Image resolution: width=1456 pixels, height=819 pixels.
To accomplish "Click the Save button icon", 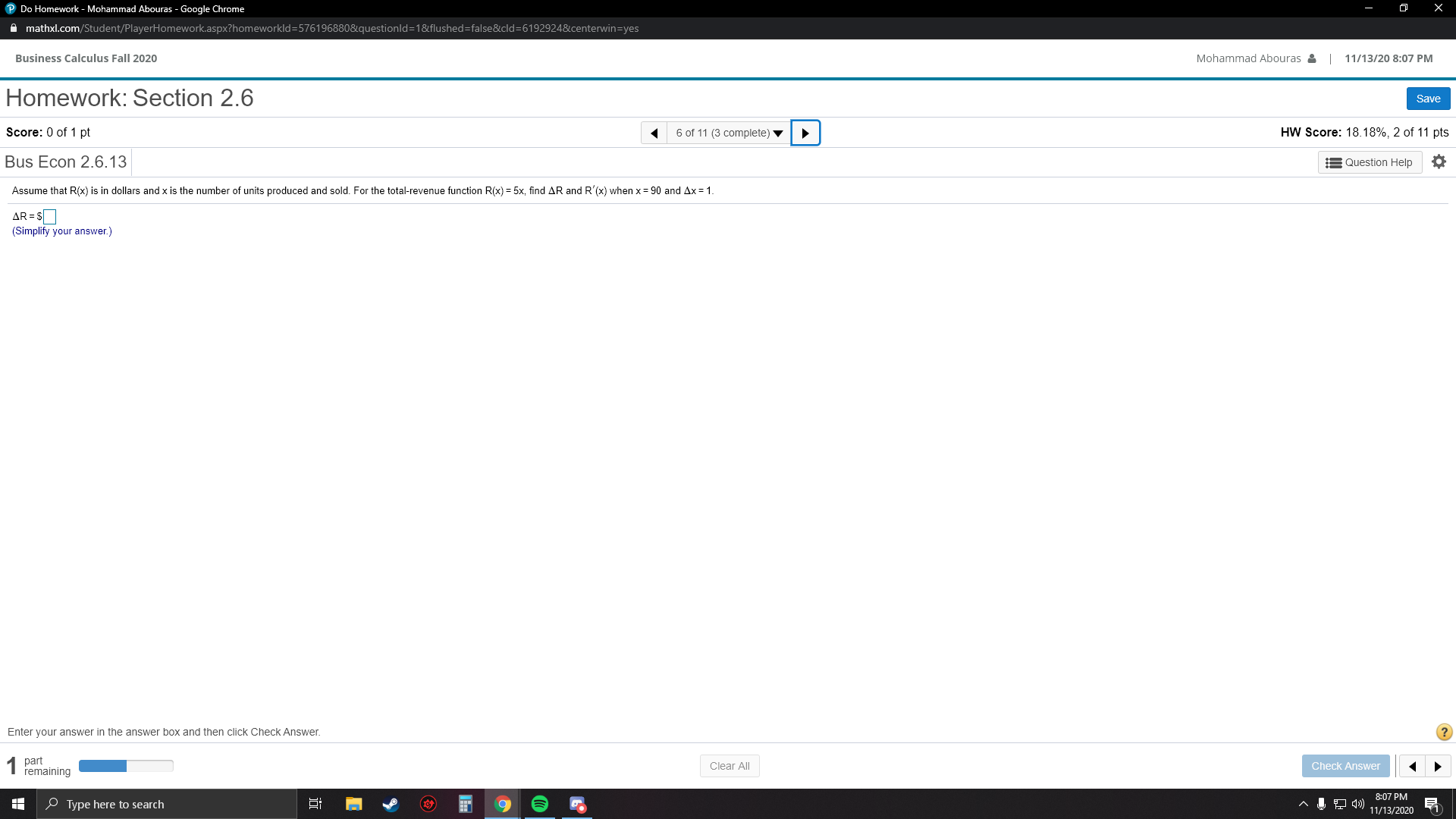I will click(x=1428, y=97).
